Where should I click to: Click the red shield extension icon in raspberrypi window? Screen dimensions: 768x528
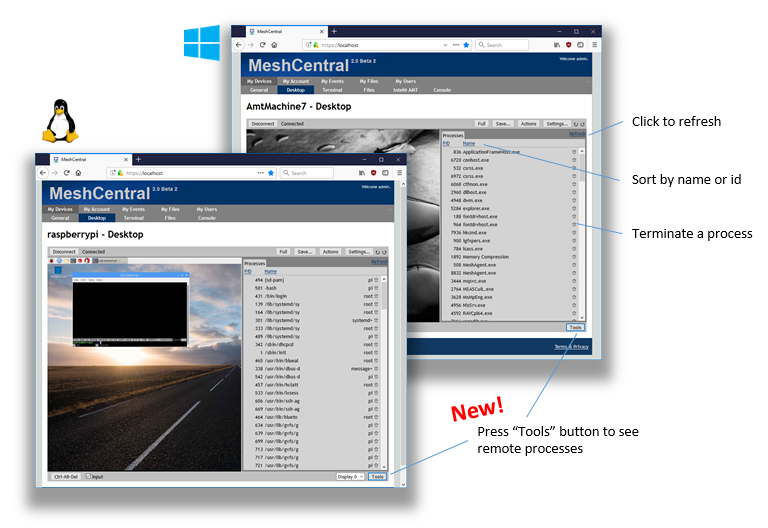tap(373, 173)
